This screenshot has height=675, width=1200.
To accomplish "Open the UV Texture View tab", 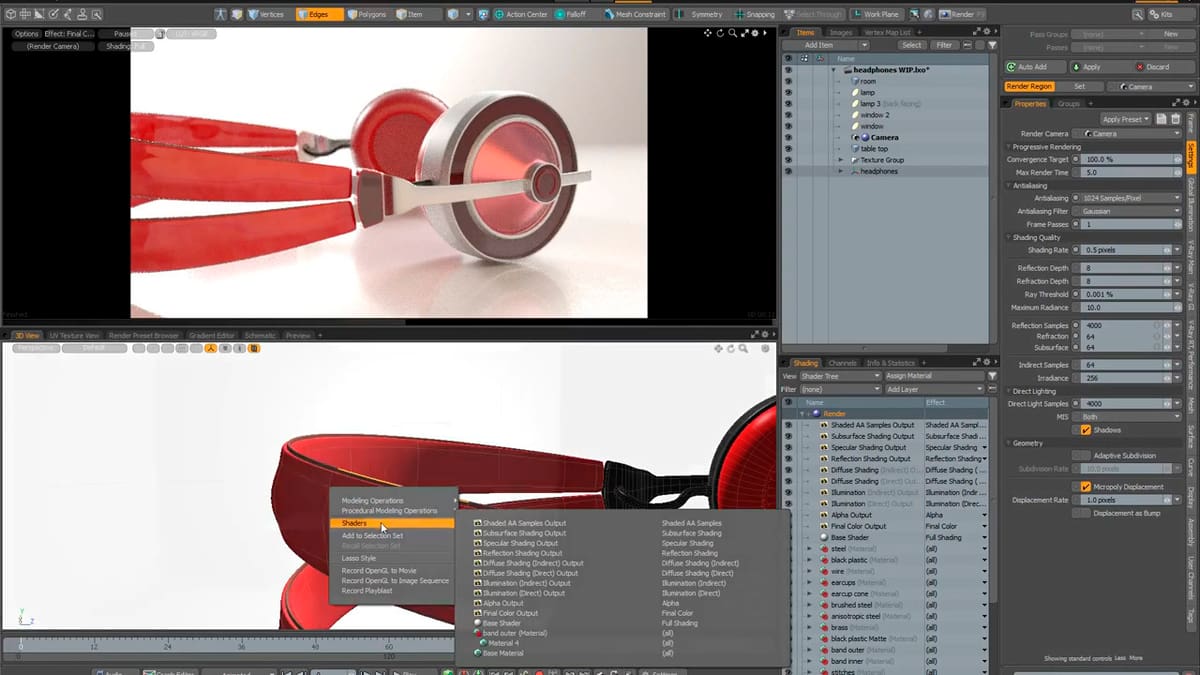I will tap(75, 335).
